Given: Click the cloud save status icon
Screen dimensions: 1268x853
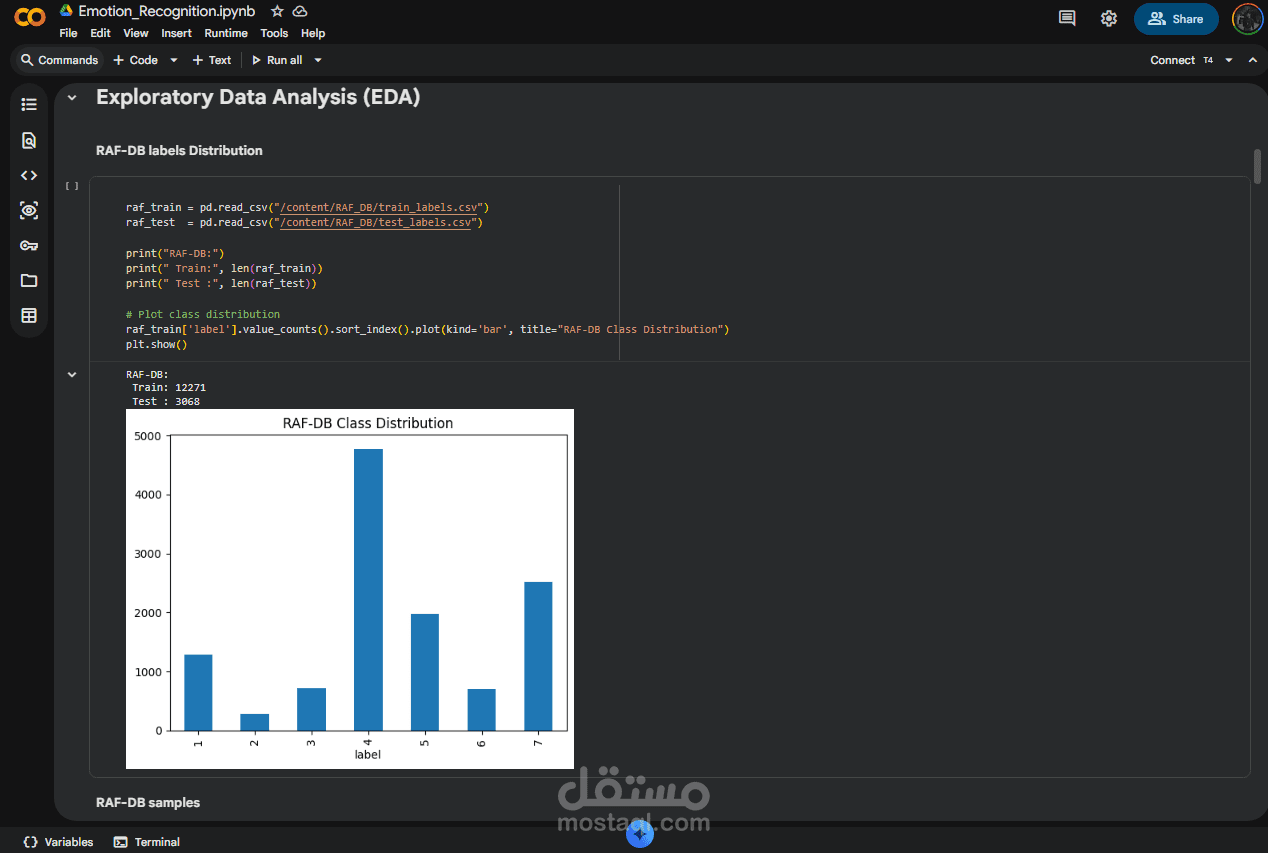Looking at the screenshot, I should (299, 11).
